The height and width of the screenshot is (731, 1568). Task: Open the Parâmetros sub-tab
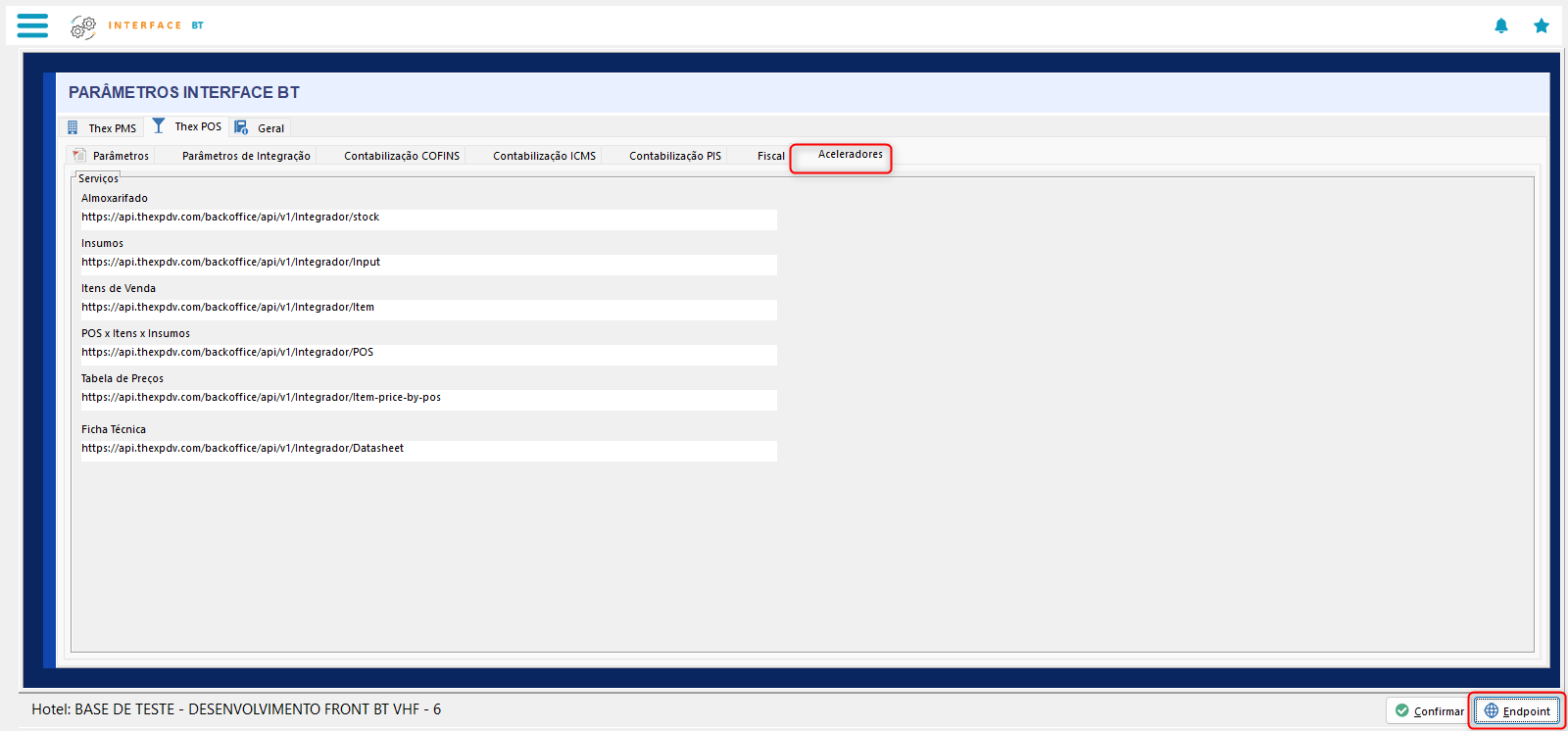110,156
